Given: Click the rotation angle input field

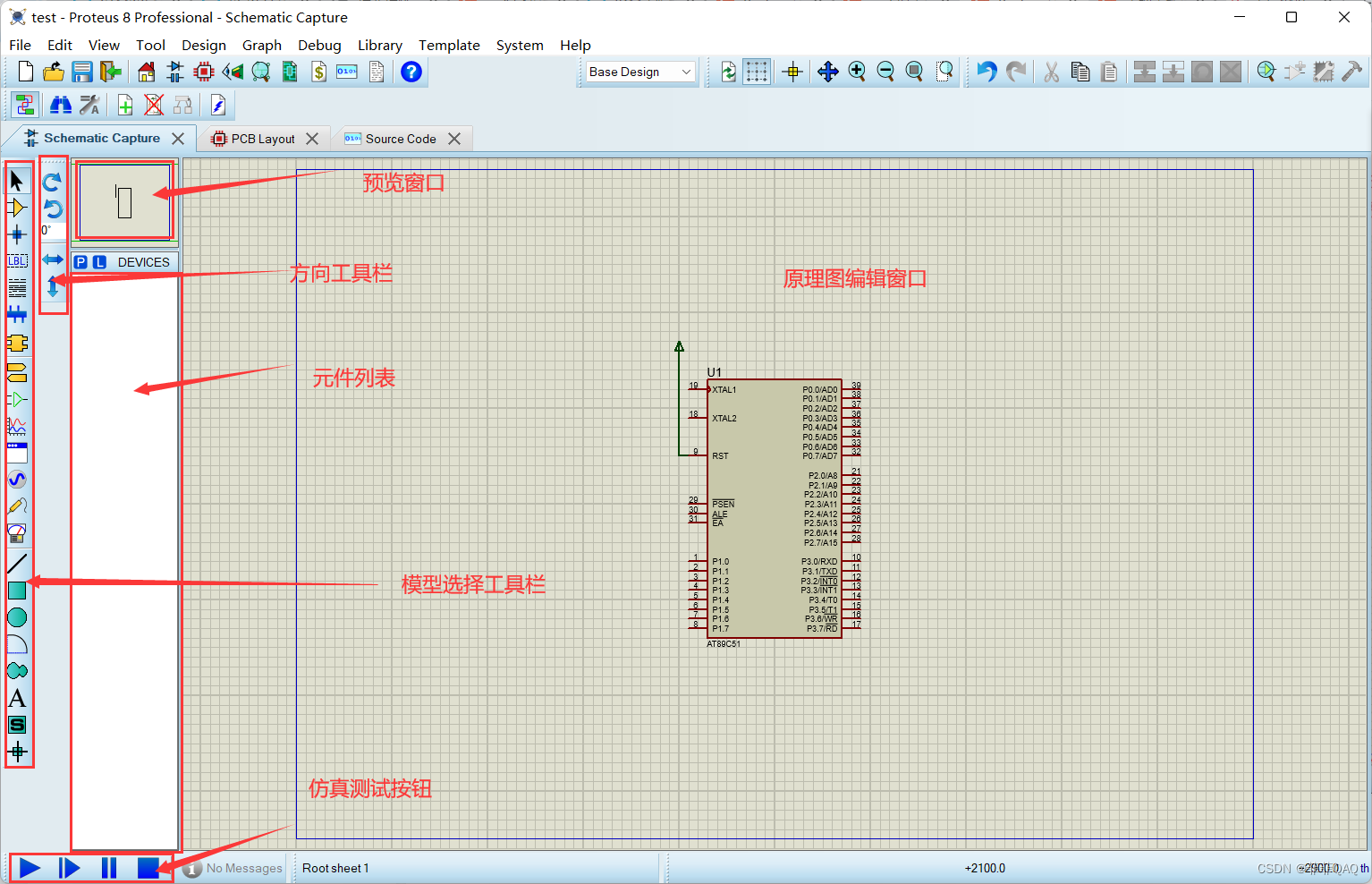Looking at the screenshot, I should coord(52,231).
